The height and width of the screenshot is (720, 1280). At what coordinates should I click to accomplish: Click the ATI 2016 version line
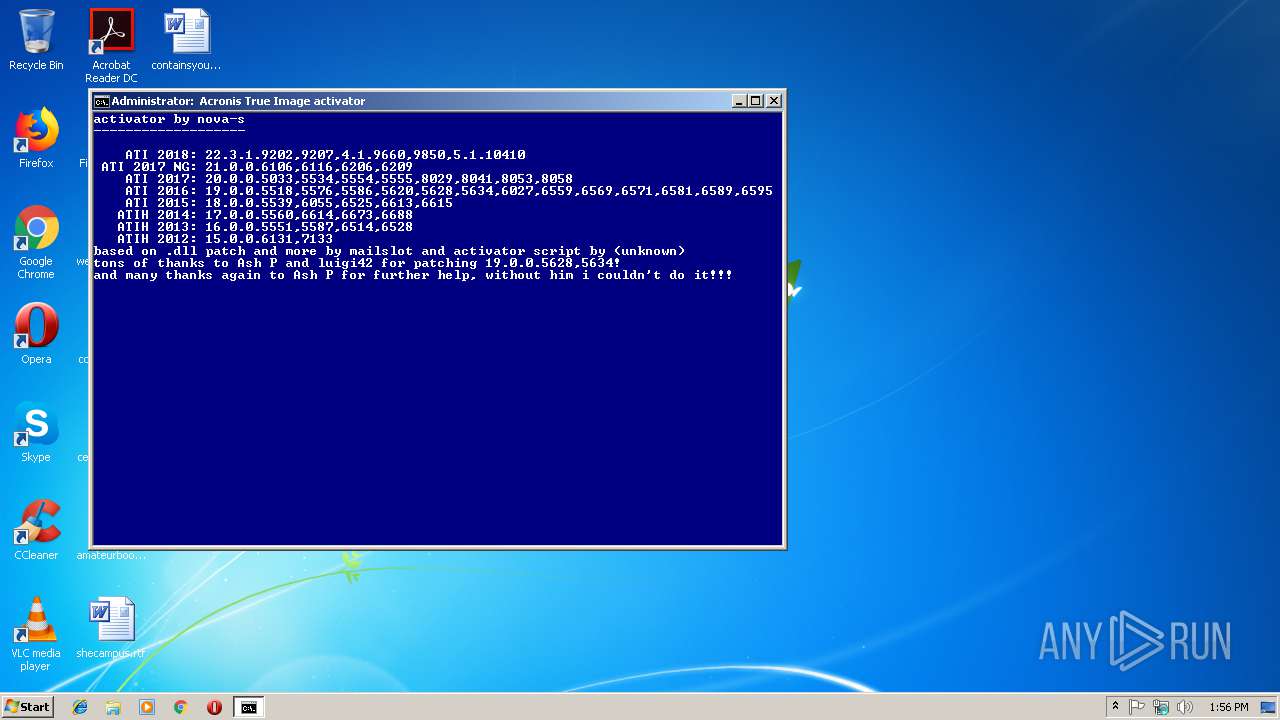click(x=449, y=191)
